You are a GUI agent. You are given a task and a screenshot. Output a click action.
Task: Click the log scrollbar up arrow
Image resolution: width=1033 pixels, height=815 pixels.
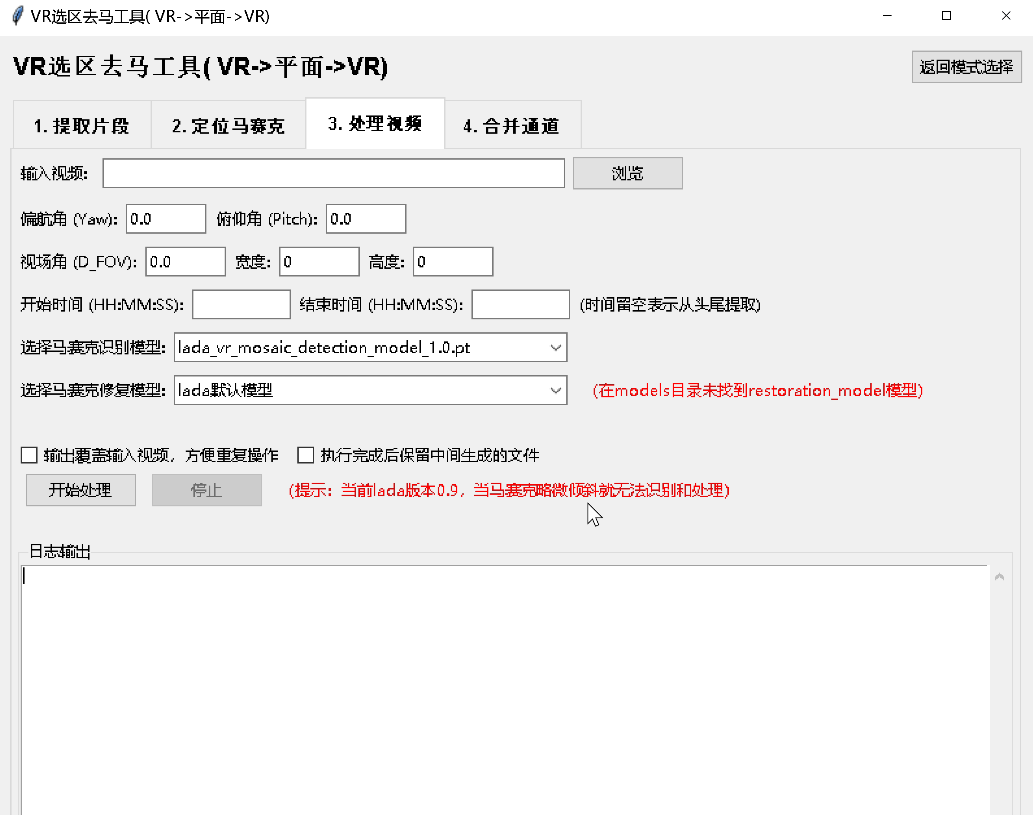coord(999,576)
